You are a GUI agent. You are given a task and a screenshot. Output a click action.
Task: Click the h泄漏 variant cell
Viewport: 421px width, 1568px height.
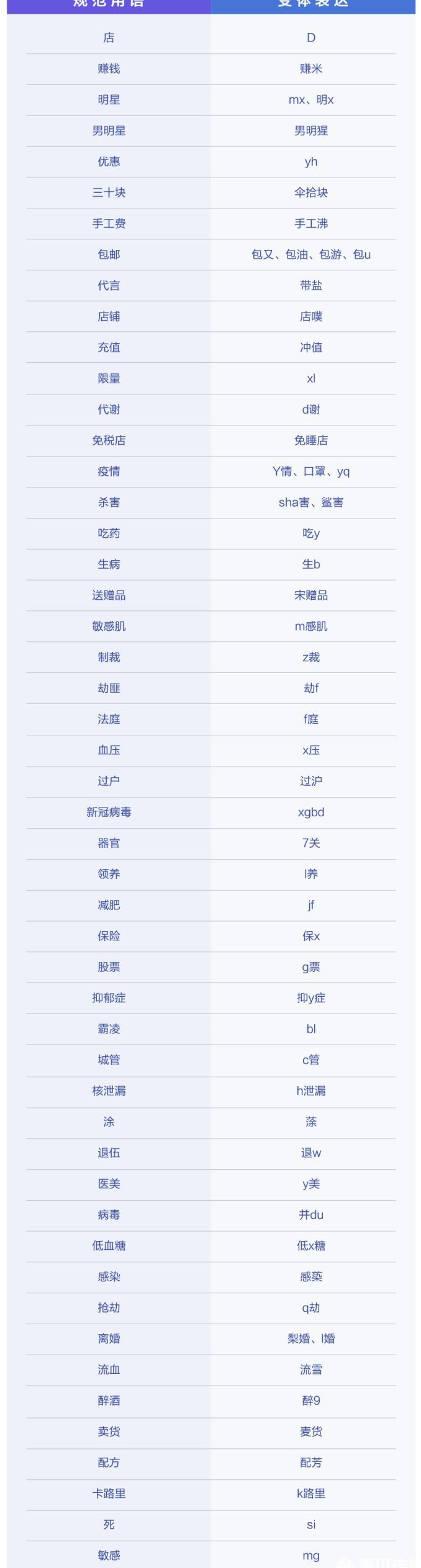pyautogui.click(x=311, y=1090)
